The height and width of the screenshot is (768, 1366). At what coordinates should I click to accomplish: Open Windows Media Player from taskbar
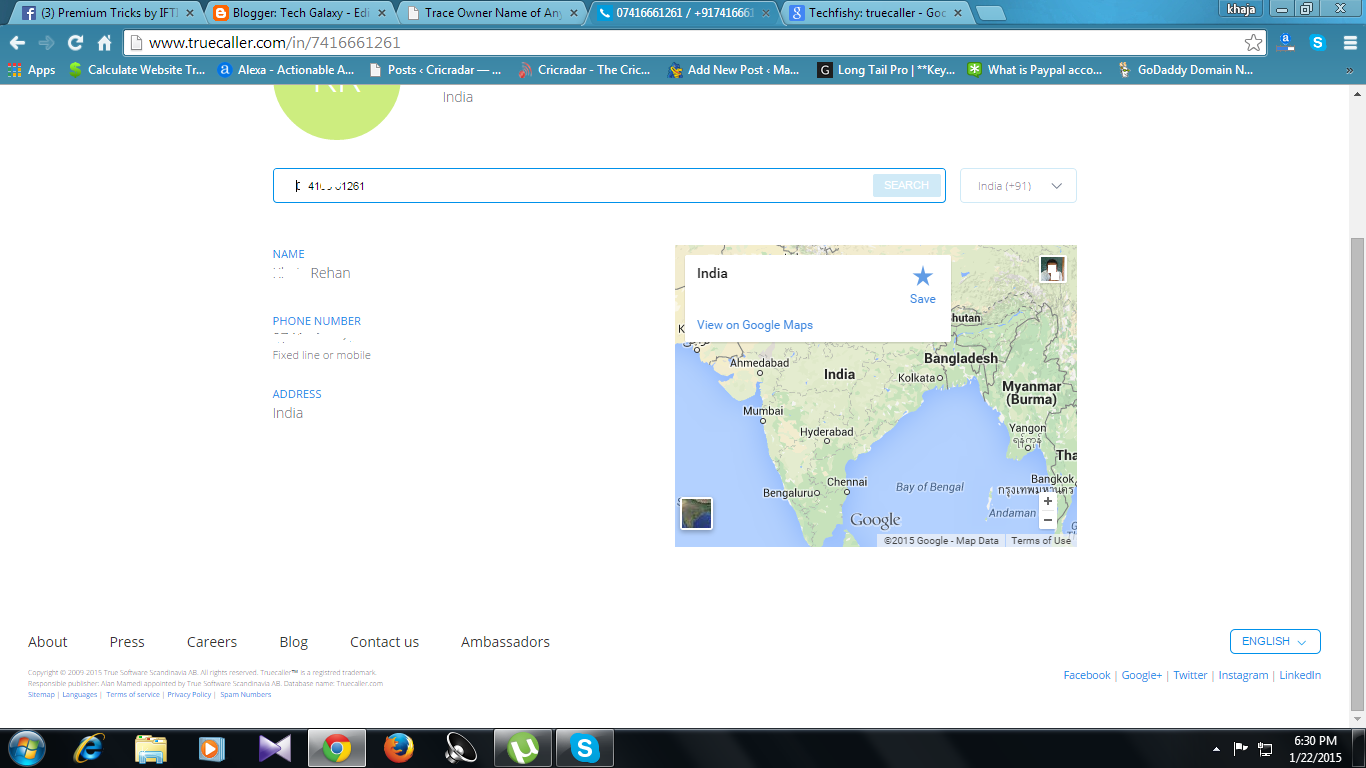212,748
